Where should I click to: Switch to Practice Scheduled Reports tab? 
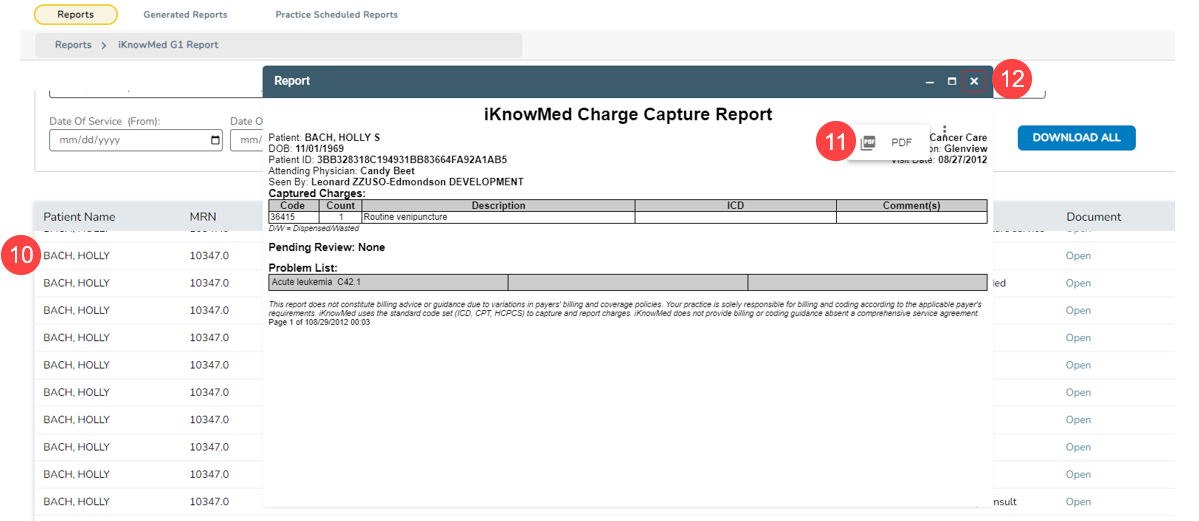(336, 15)
